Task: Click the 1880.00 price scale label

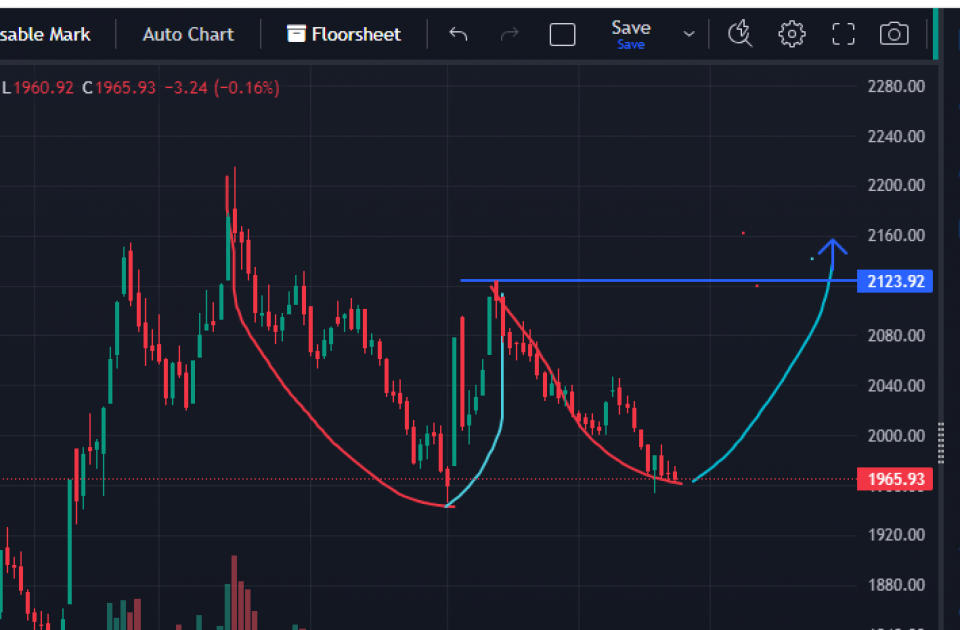Action: point(896,585)
